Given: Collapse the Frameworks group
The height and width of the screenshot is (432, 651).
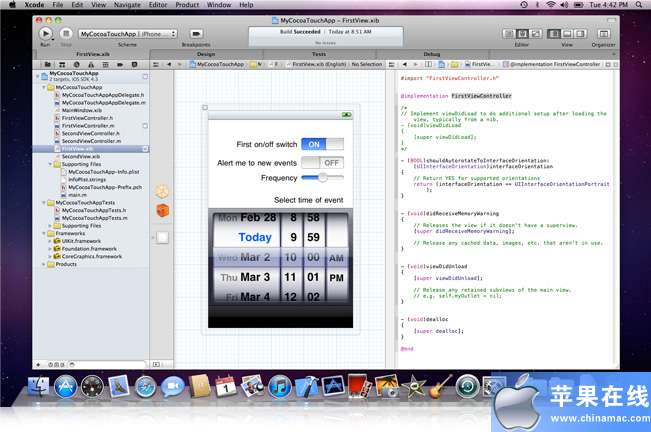Looking at the screenshot, I should point(43,233).
